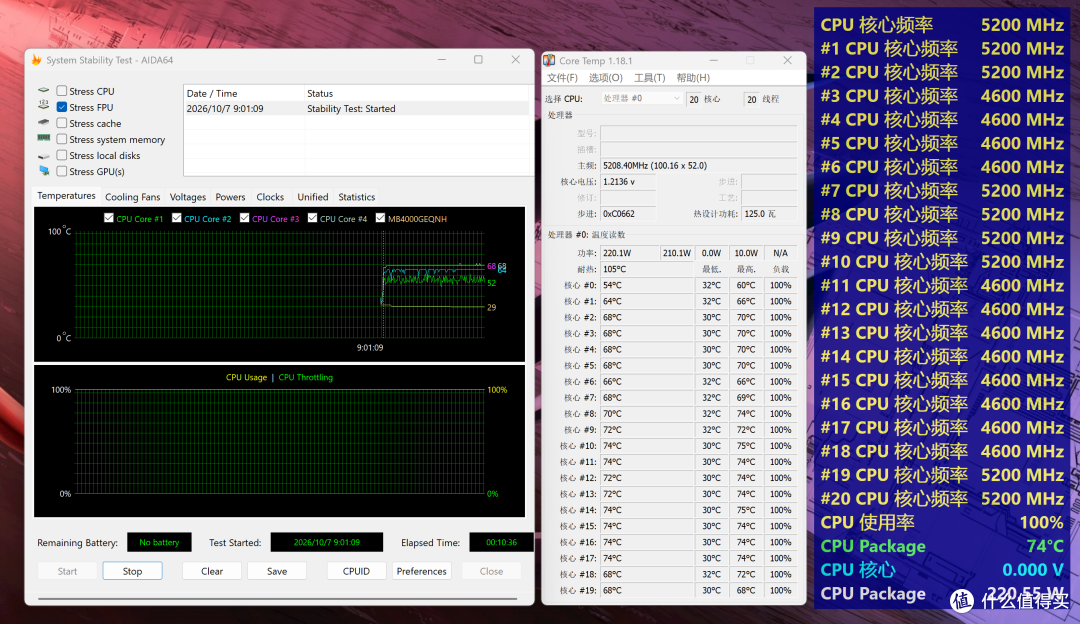This screenshot has height=624, width=1080.
Task: Switch to the Statistics tab
Action: click(356, 197)
